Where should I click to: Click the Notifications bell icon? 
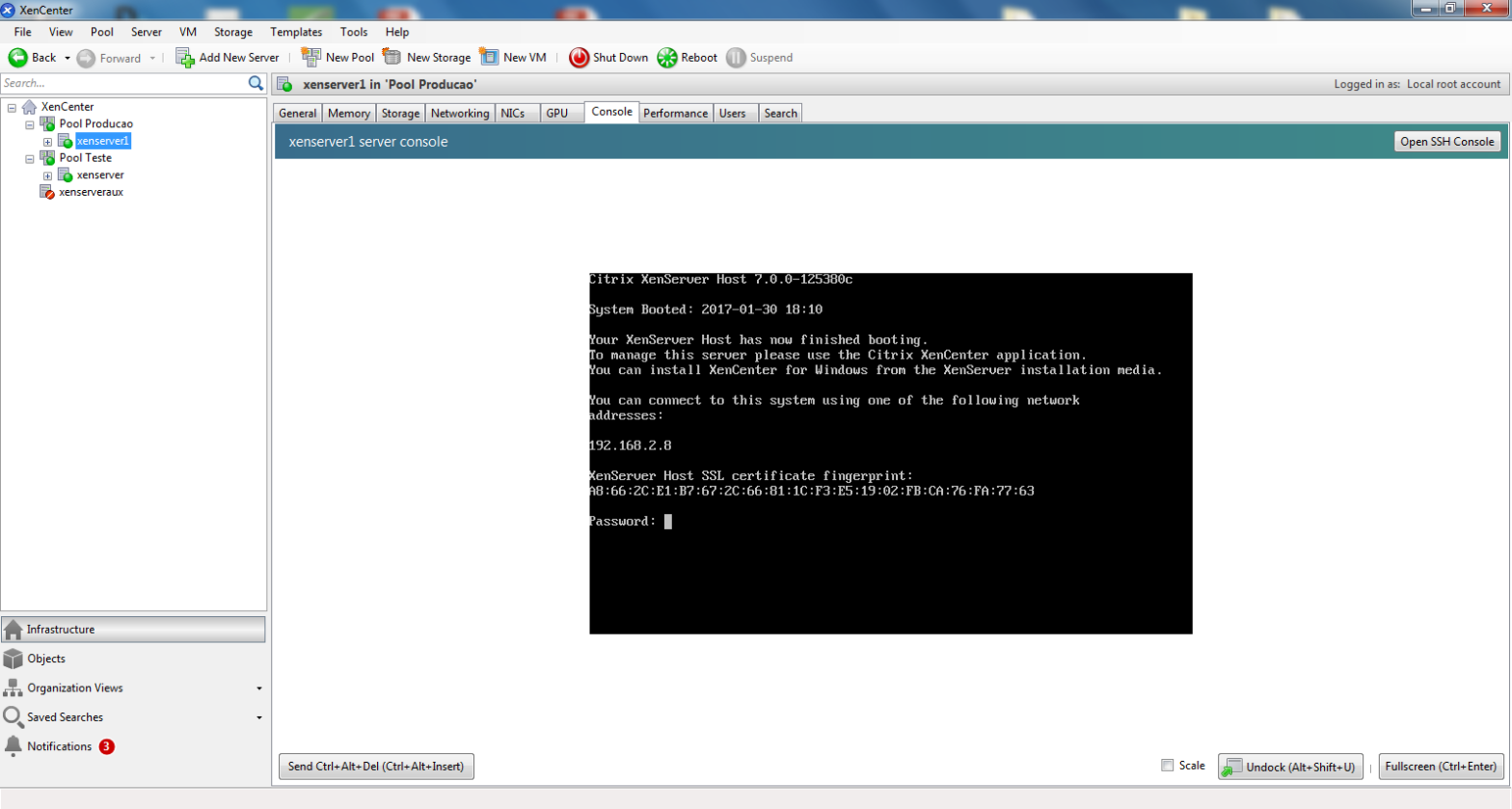(13, 746)
